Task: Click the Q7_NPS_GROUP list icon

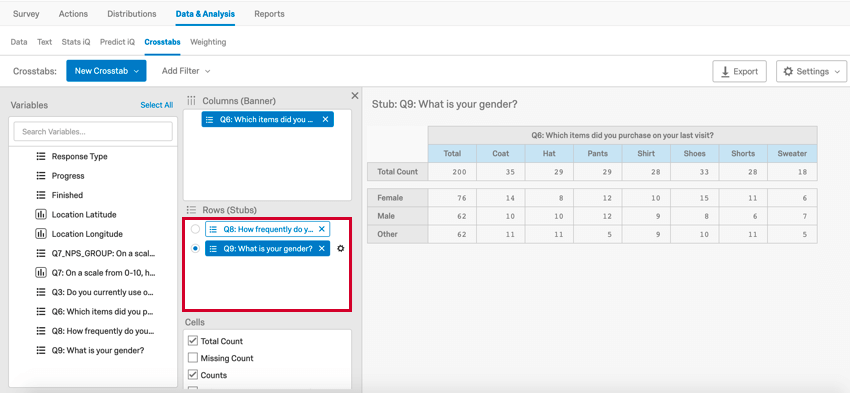Action: (41, 253)
